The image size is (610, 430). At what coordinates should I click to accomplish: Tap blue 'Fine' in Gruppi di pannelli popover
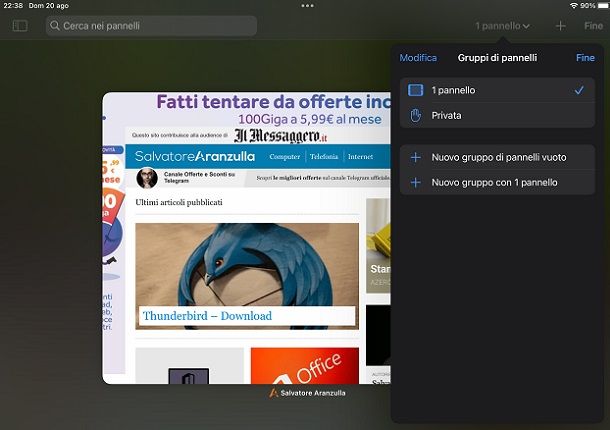click(x=585, y=58)
